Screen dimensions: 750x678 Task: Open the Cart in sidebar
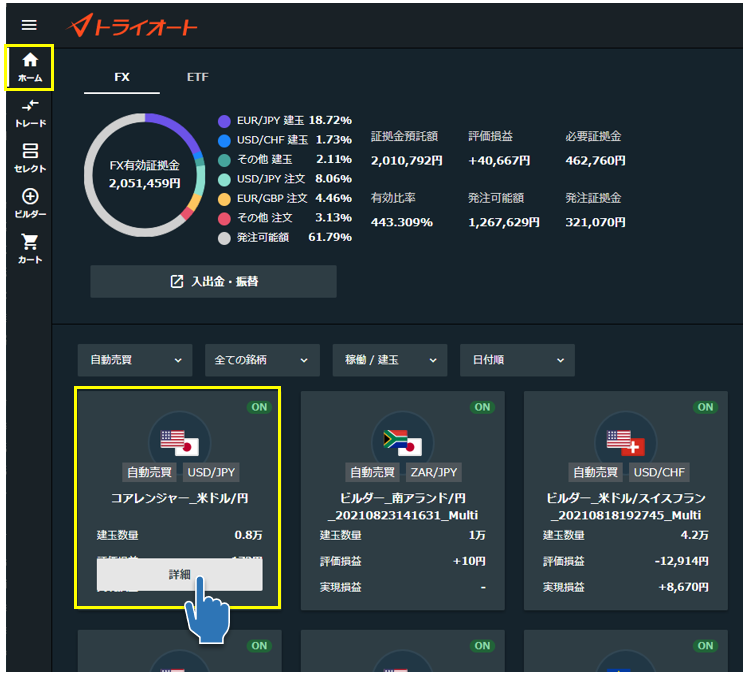click(x=30, y=249)
